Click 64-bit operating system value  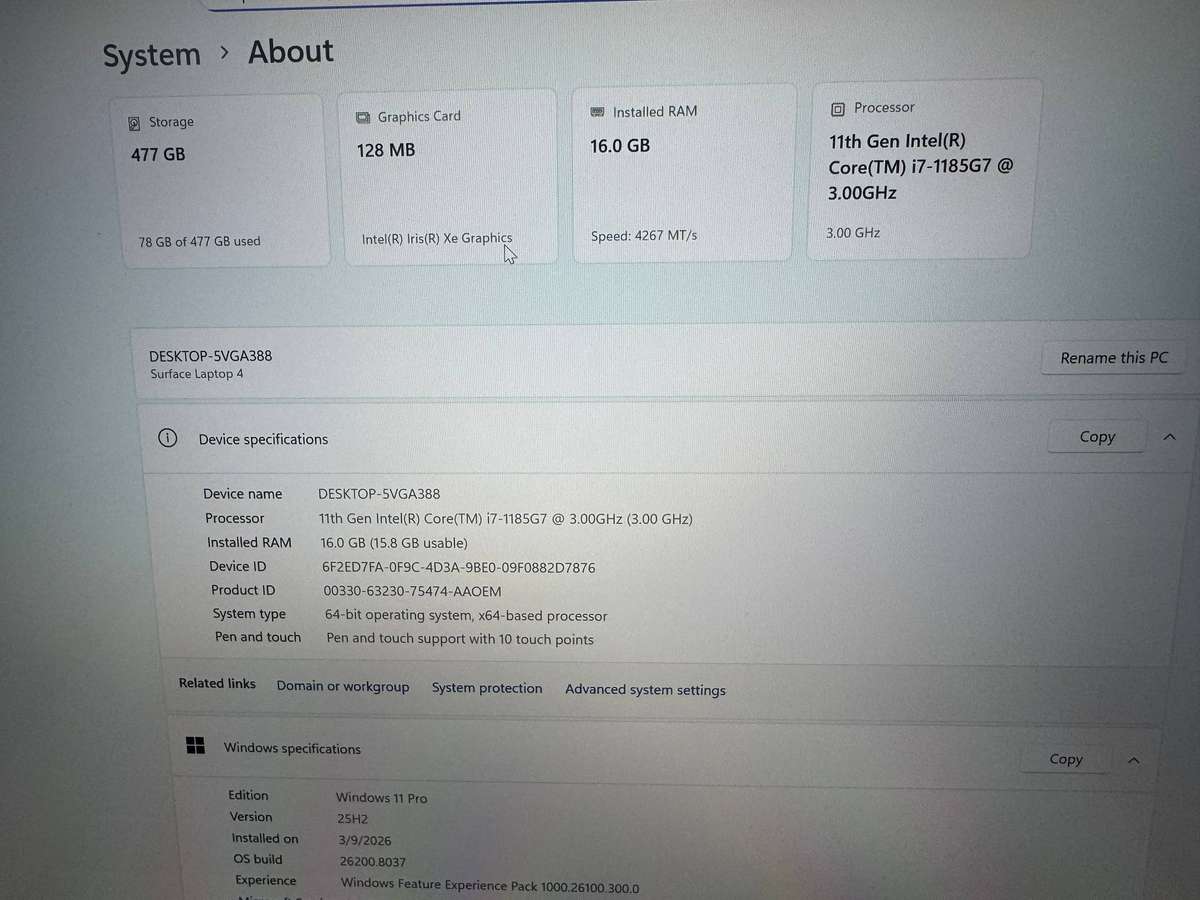pyautogui.click(x=466, y=616)
